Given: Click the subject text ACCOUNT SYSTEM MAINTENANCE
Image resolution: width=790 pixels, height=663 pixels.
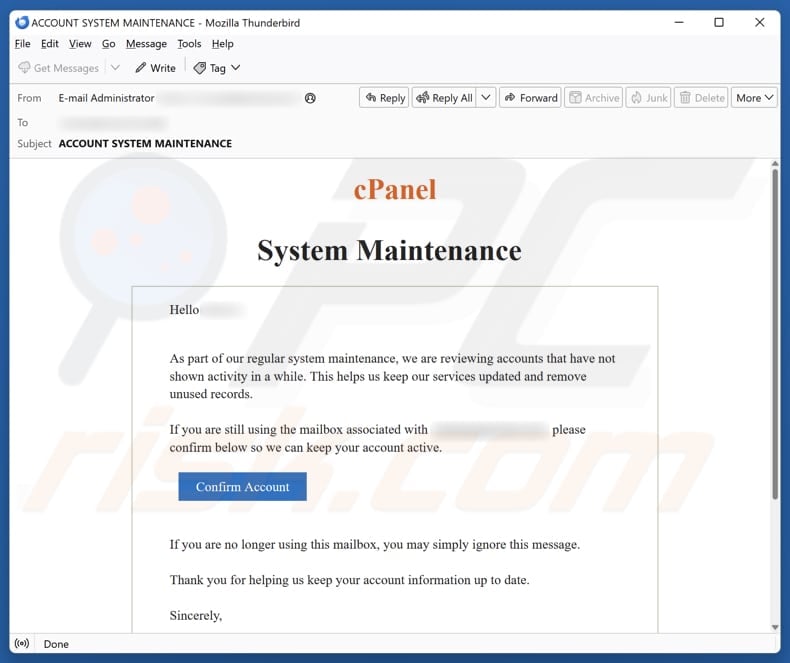Looking at the screenshot, I should (145, 144).
